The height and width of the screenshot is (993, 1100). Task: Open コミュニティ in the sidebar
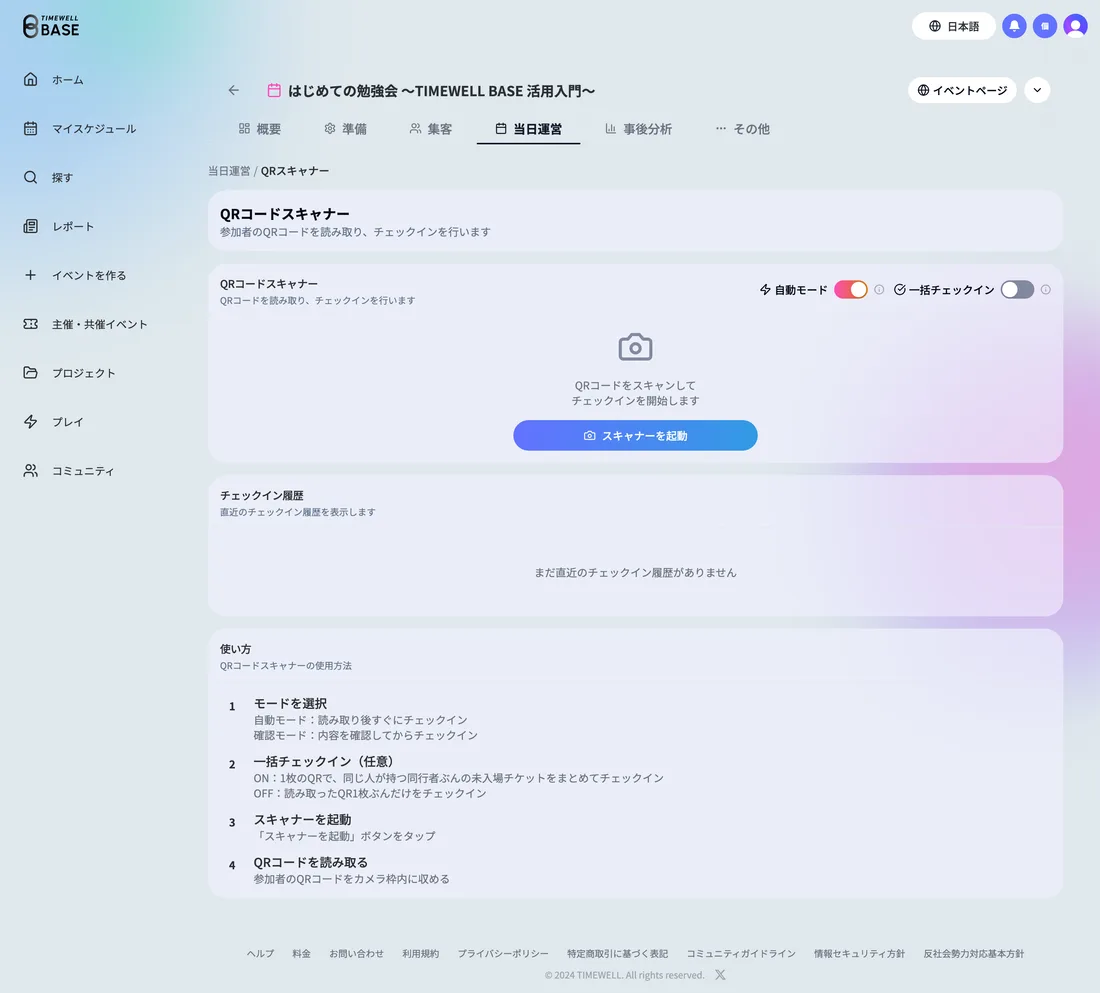(x=83, y=470)
